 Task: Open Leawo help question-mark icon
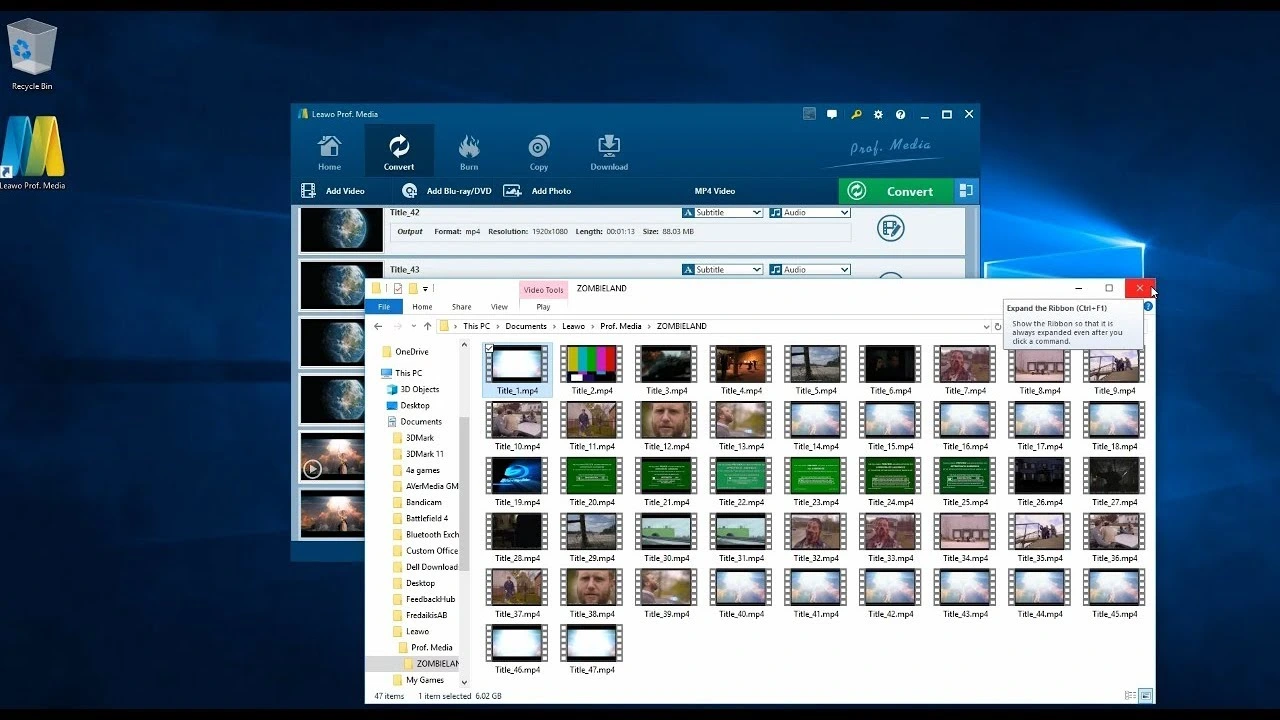[900, 115]
